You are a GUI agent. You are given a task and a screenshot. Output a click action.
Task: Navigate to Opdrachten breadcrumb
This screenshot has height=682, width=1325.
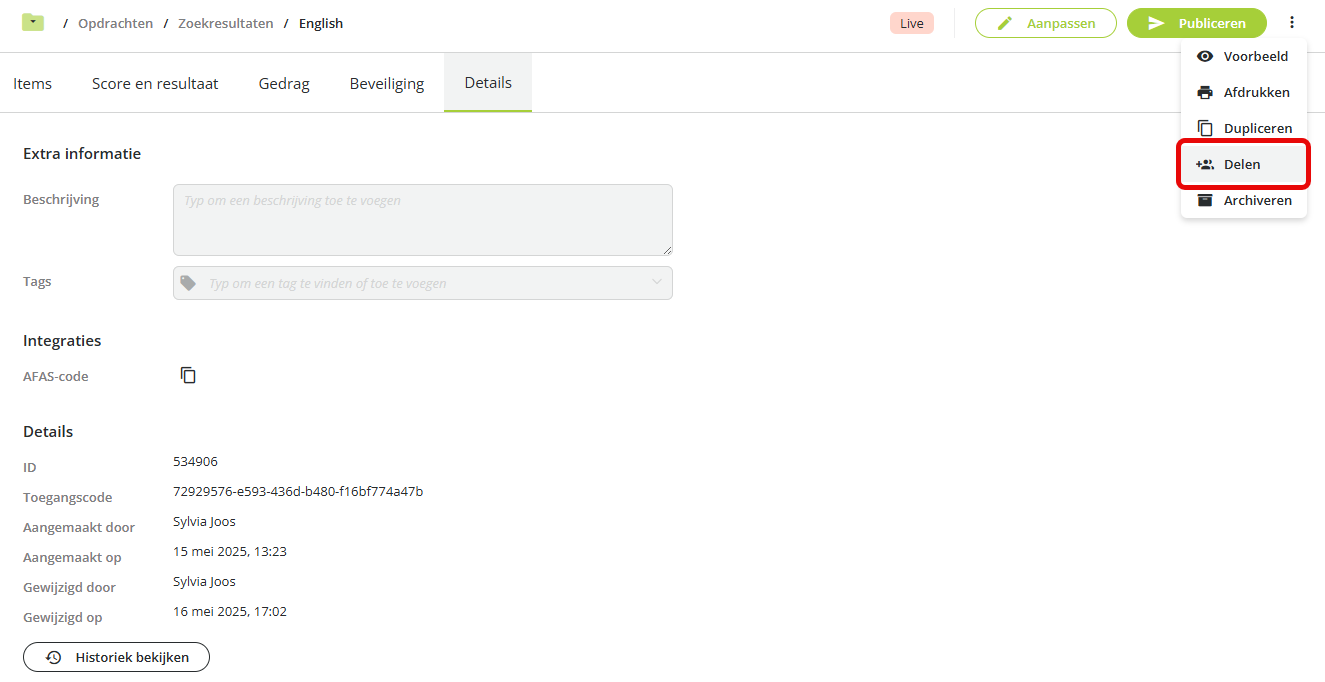click(115, 23)
